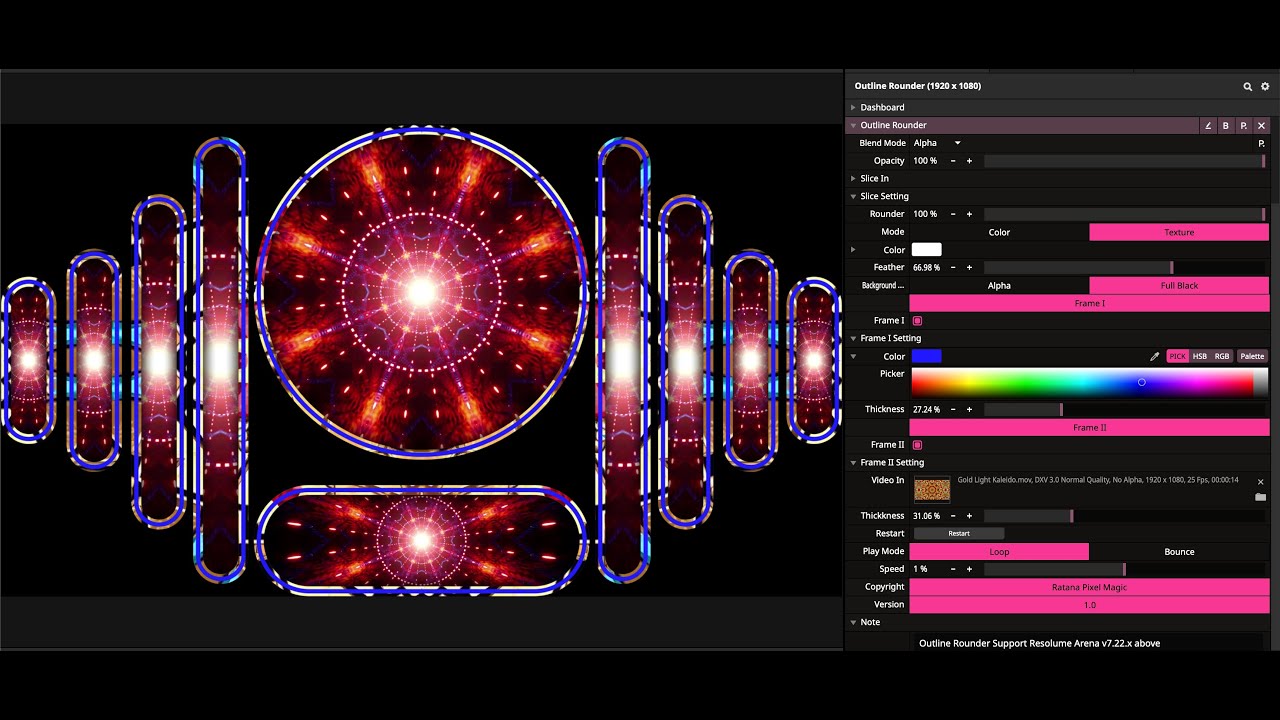This screenshot has height=720, width=1280.
Task: Open the panel search magnifier icon
Action: (x=1247, y=87)
